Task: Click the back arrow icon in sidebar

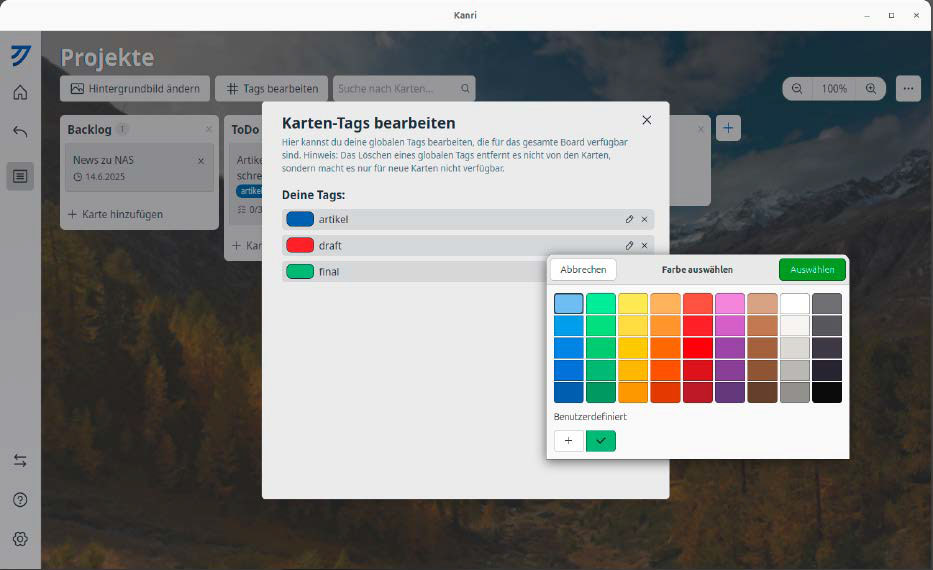Action: tap(20, 131)
